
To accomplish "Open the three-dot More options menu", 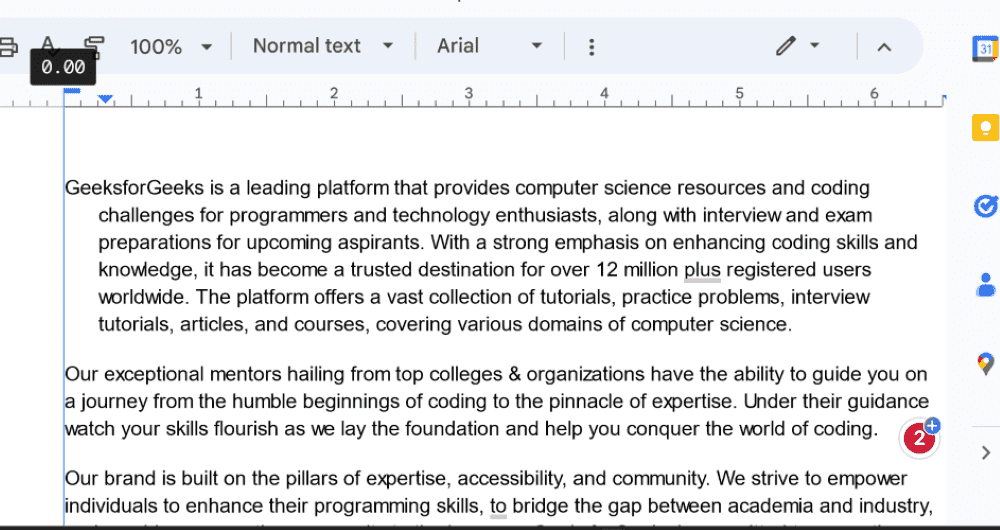I will 591,47.
